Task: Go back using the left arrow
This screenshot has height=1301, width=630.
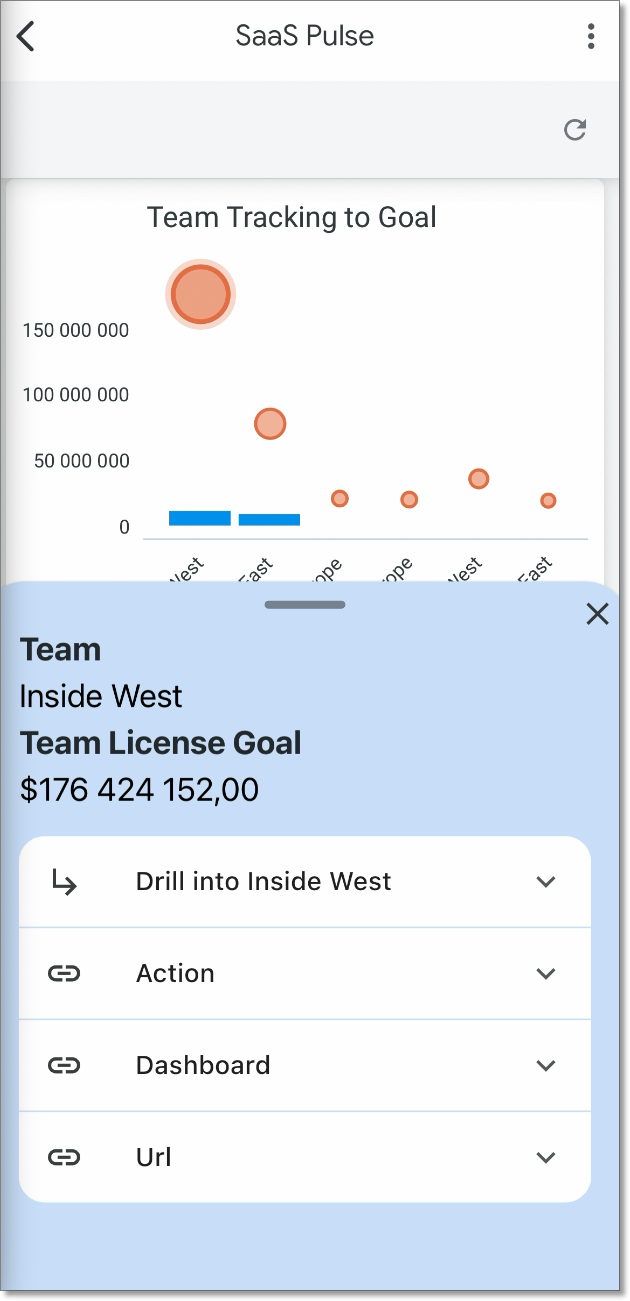Action: [x=26, y=37]
